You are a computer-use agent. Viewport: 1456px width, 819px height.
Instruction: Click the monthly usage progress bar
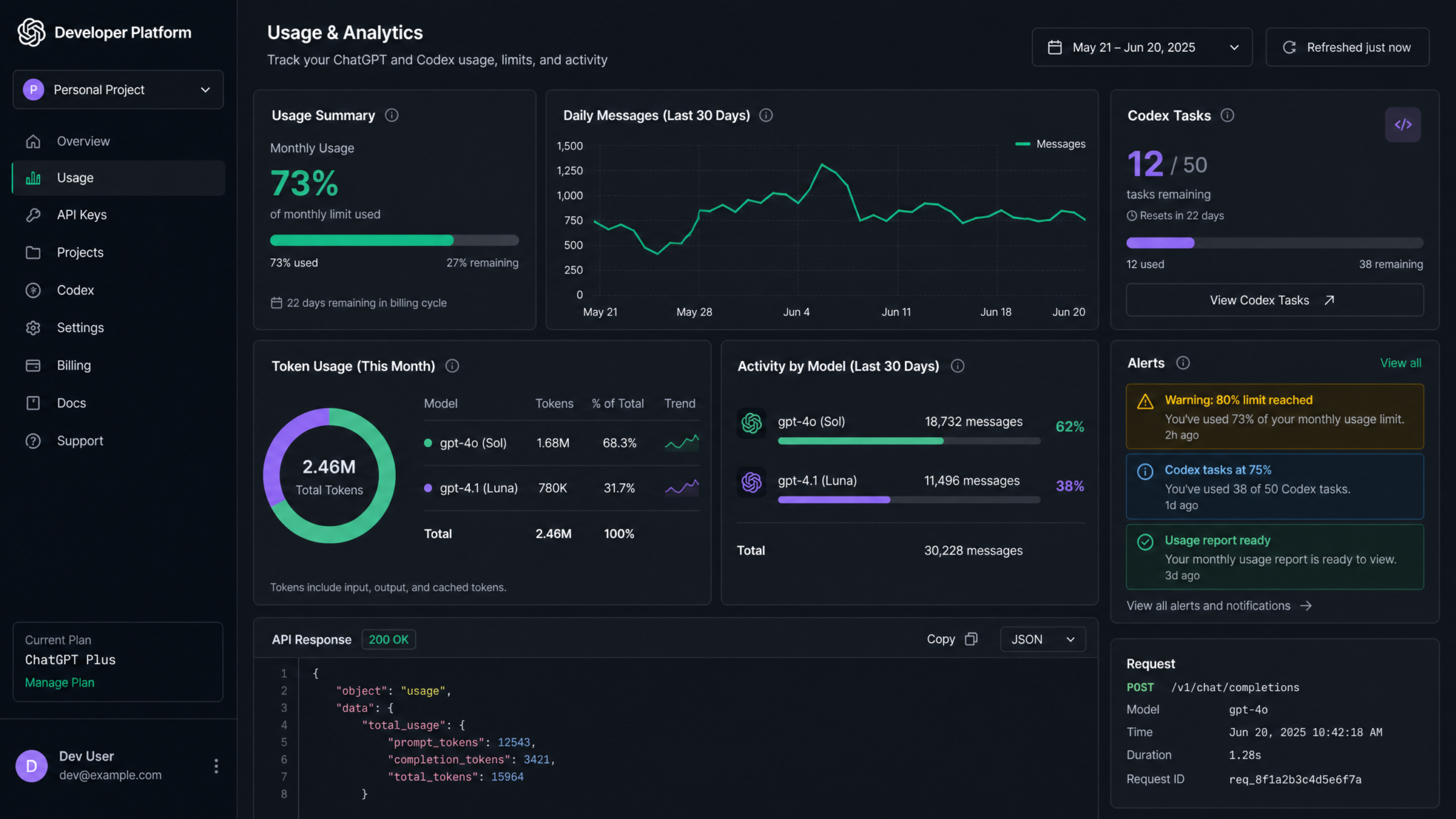pyautogui.click(x=395, y=240)
